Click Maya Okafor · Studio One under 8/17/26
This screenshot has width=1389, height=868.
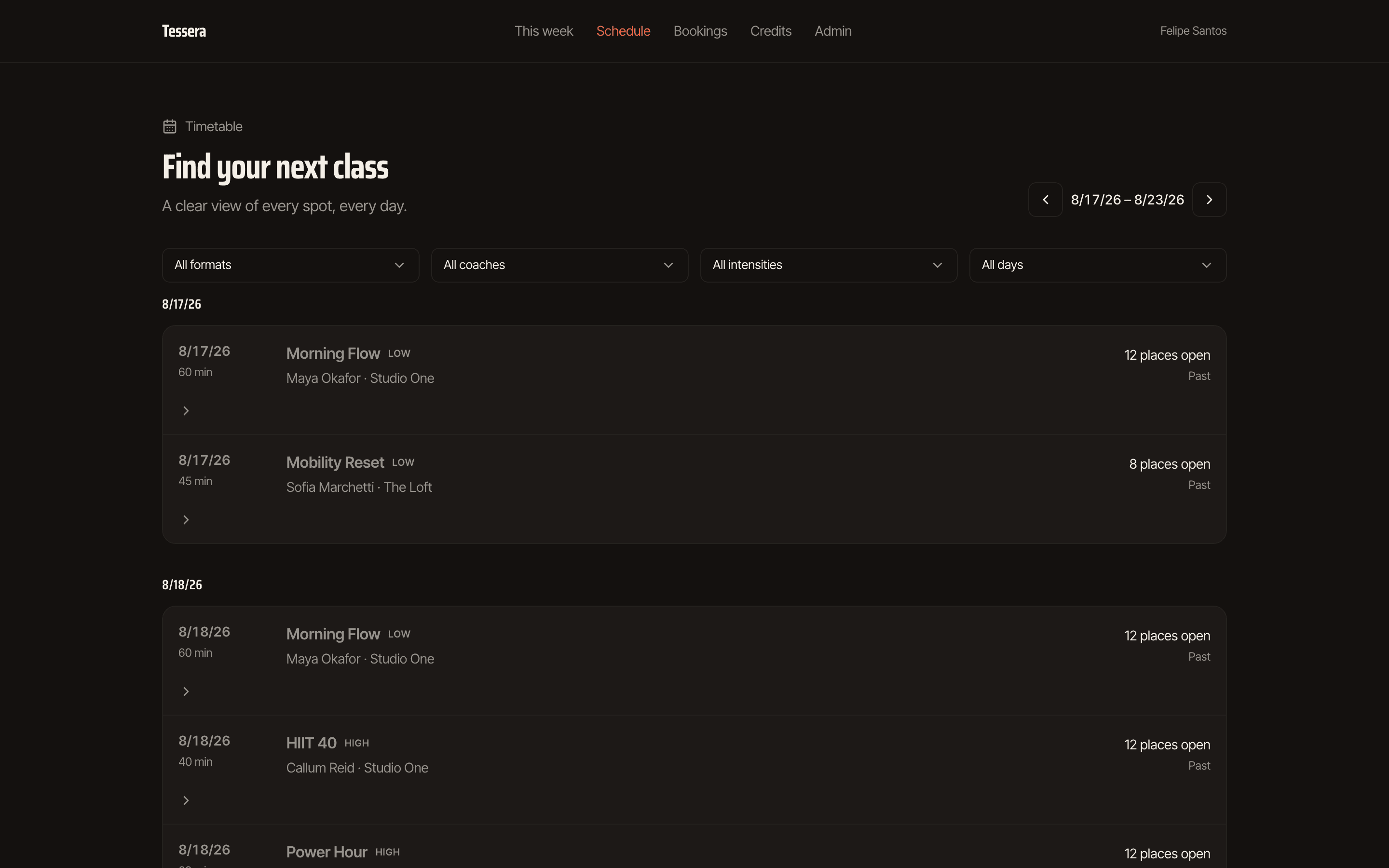360,379
